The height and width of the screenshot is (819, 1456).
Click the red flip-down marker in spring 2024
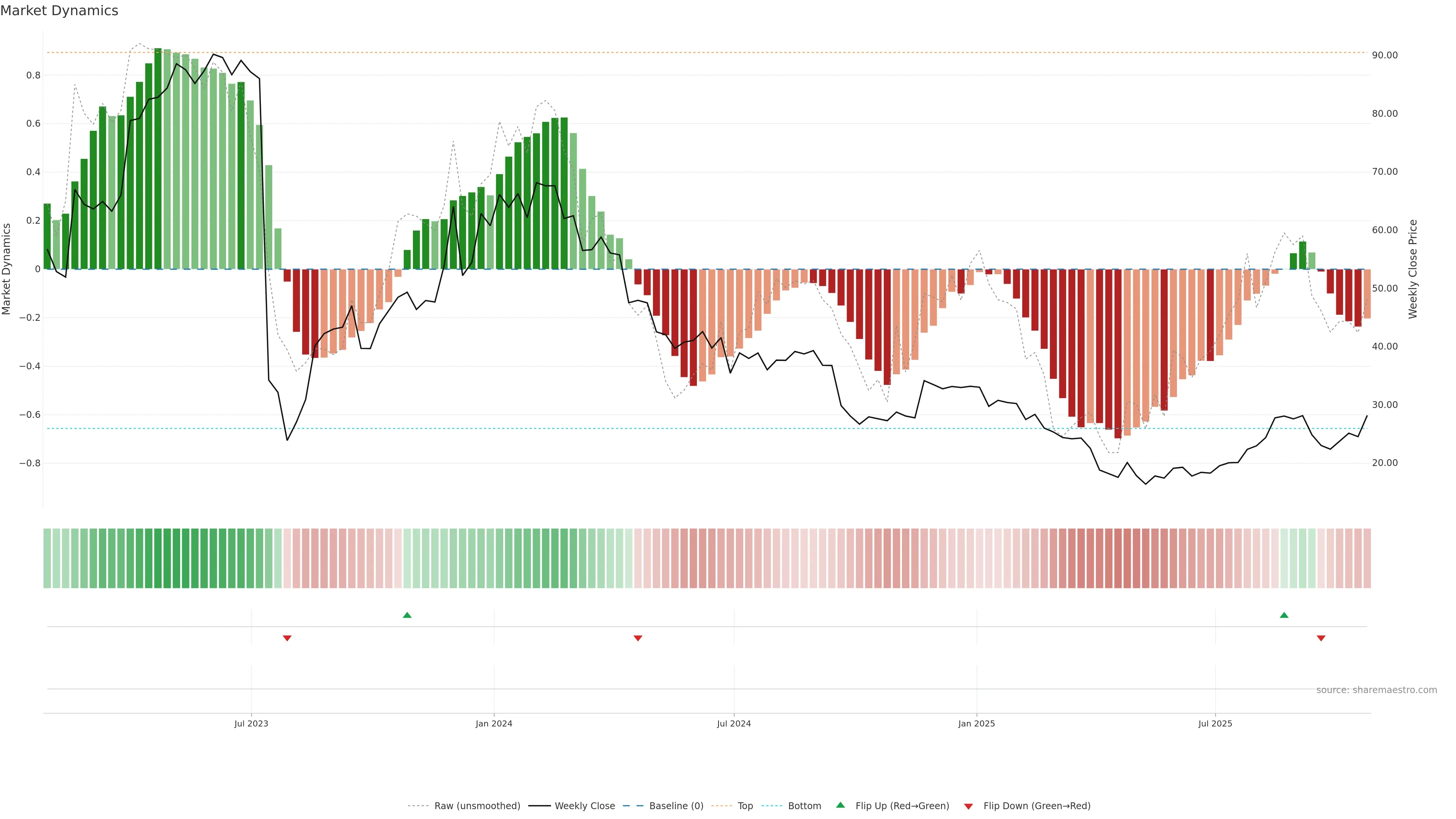pyautogui.click(x=638, y=638)
